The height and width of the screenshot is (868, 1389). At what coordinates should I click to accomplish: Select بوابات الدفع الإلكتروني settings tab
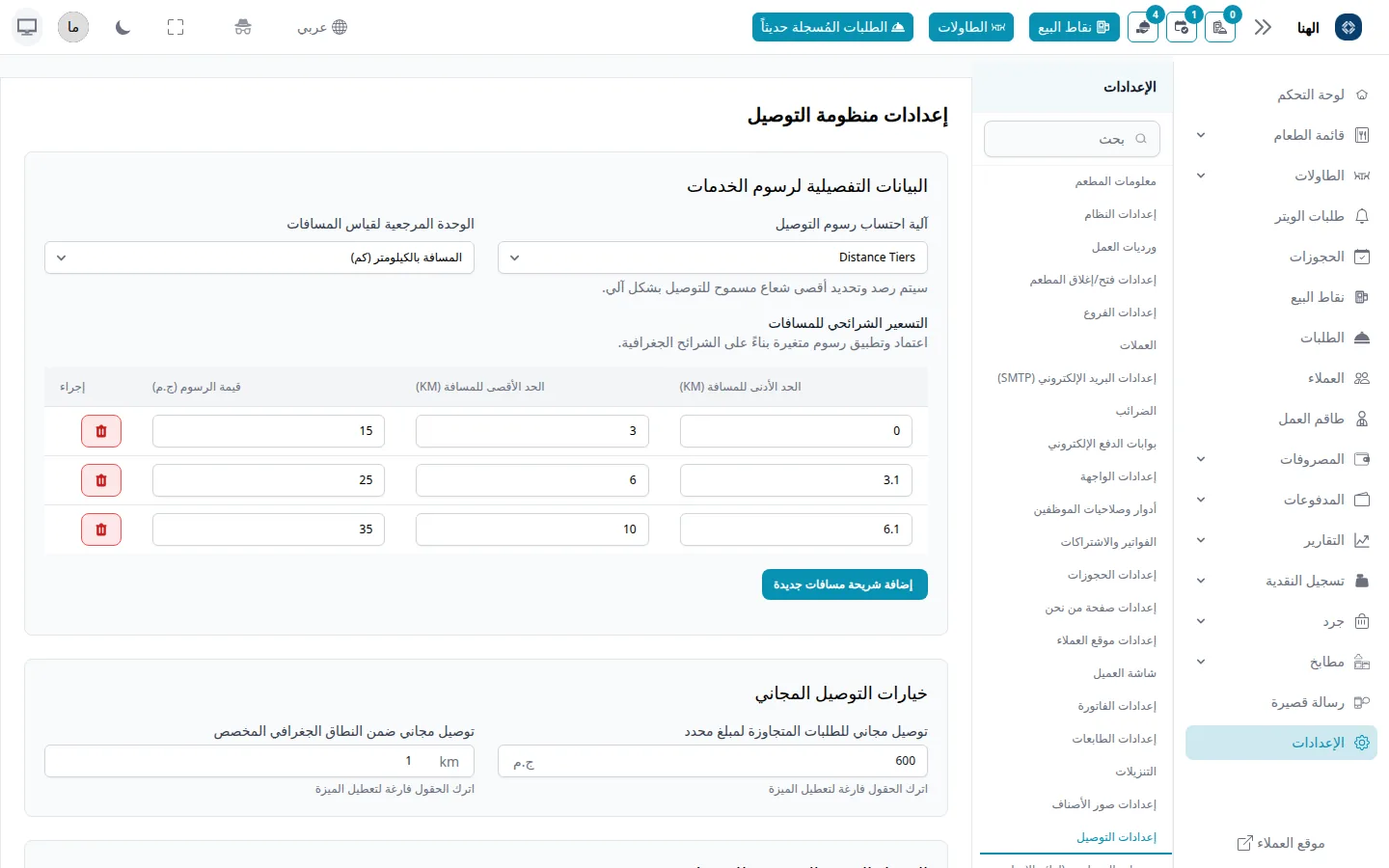1102,444
